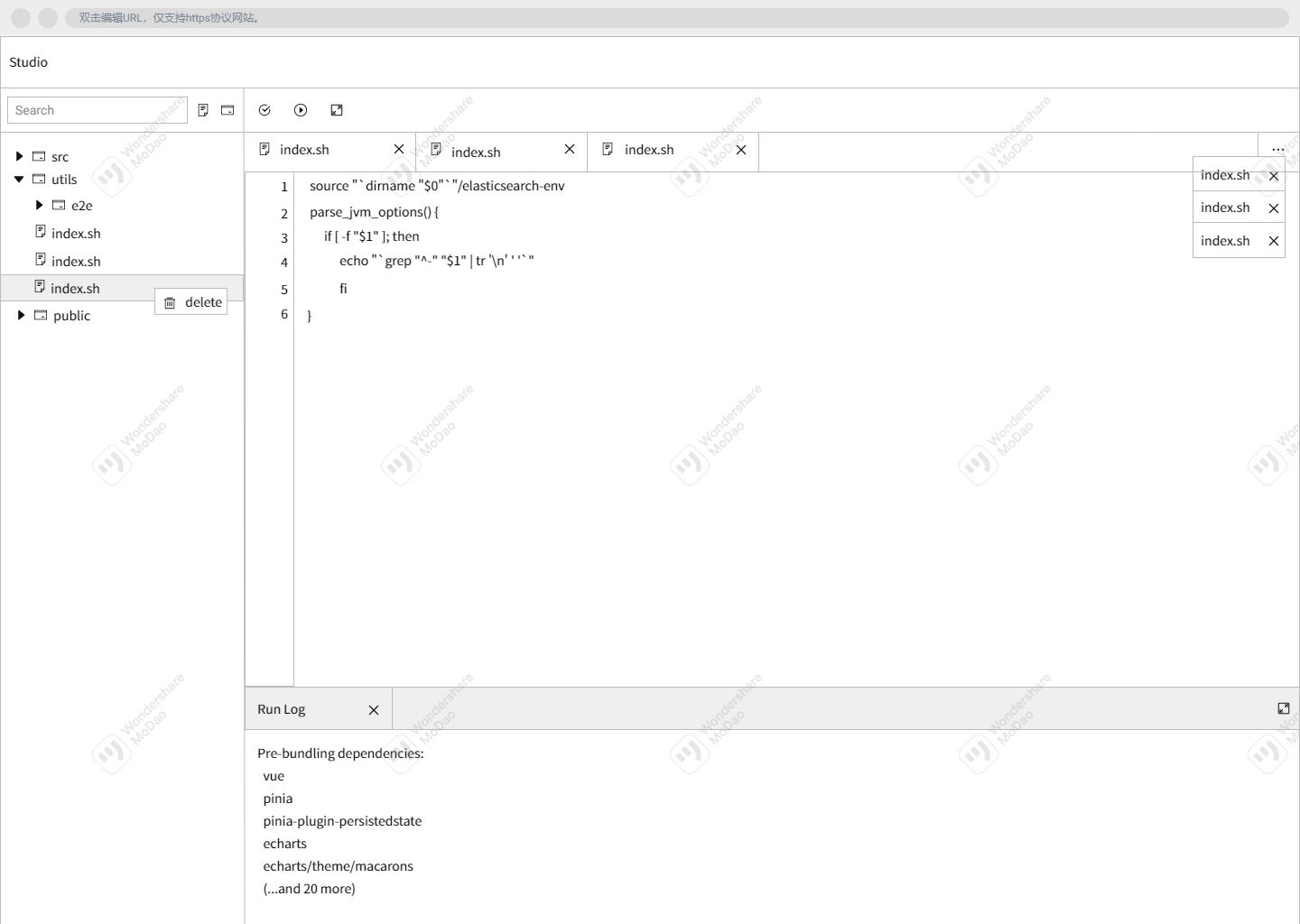Expand the public folder
The width and height of the screenshot is (1300, 924).
coord(22,315)
